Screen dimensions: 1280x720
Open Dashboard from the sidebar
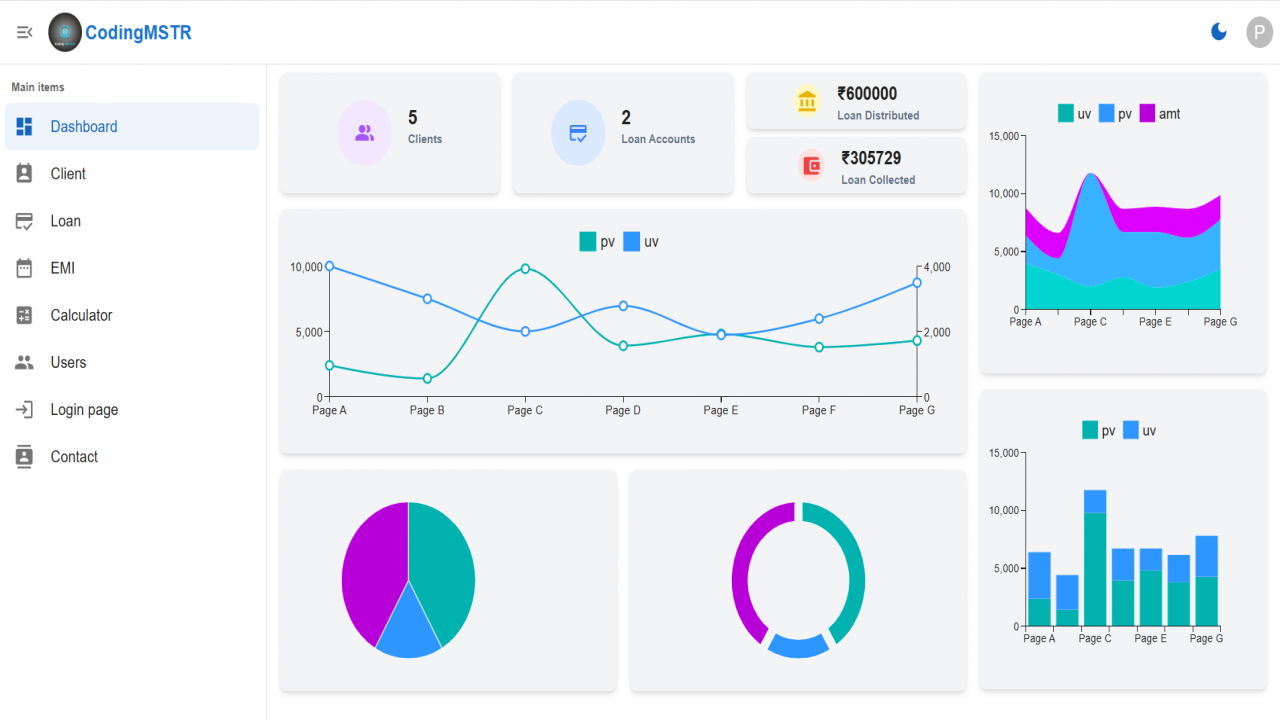[132, 127]
